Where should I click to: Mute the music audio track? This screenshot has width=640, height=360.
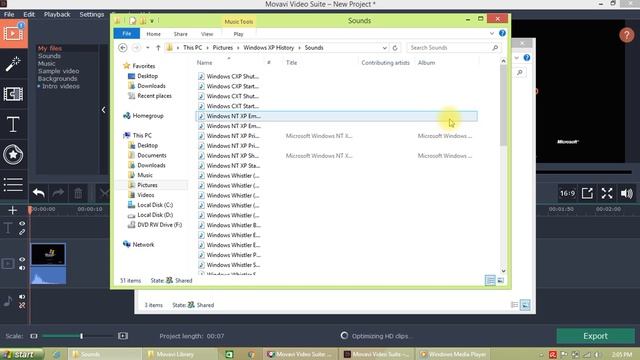tap(22, 297)
